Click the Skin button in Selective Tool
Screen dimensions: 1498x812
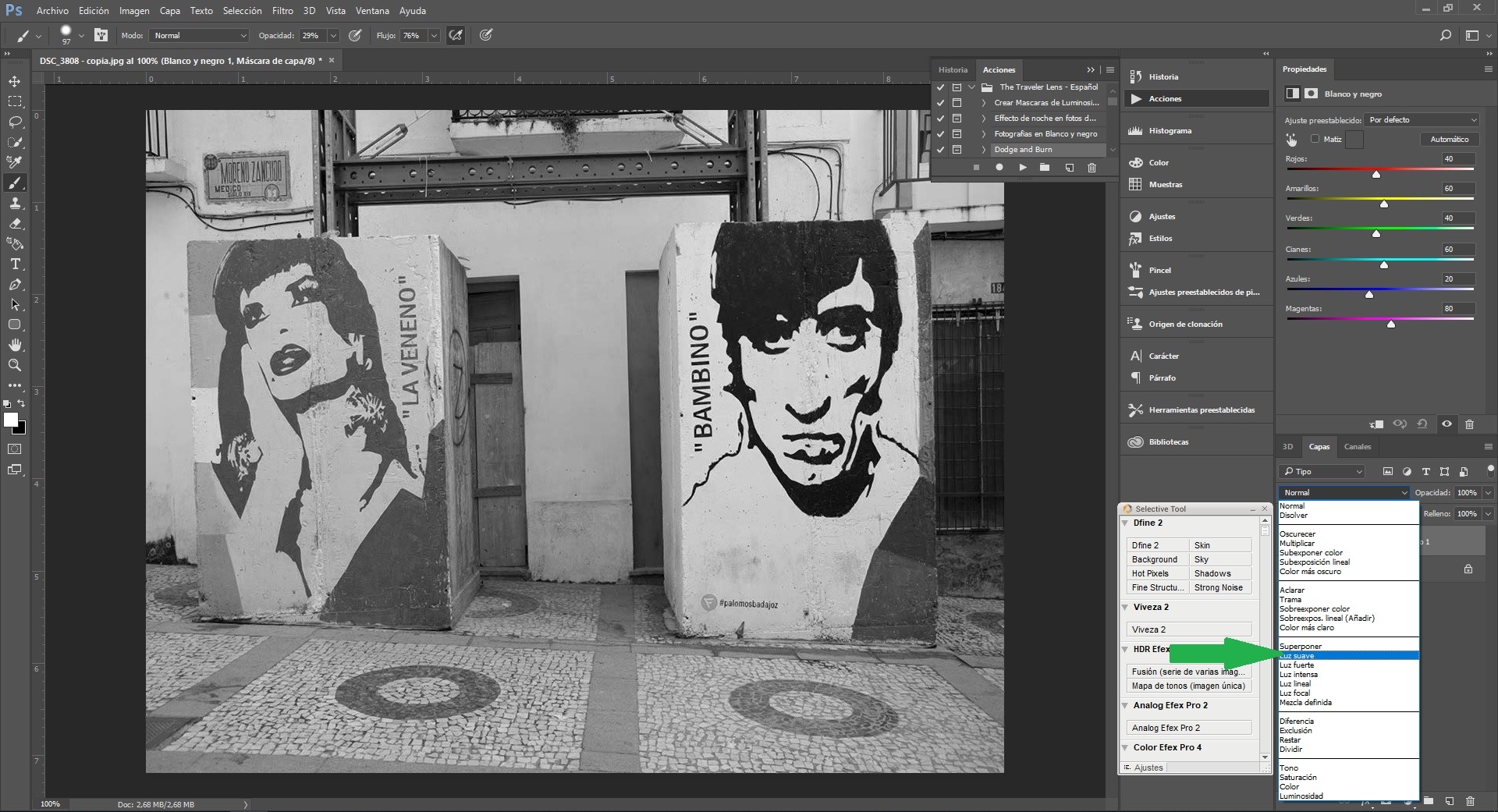1220,545
